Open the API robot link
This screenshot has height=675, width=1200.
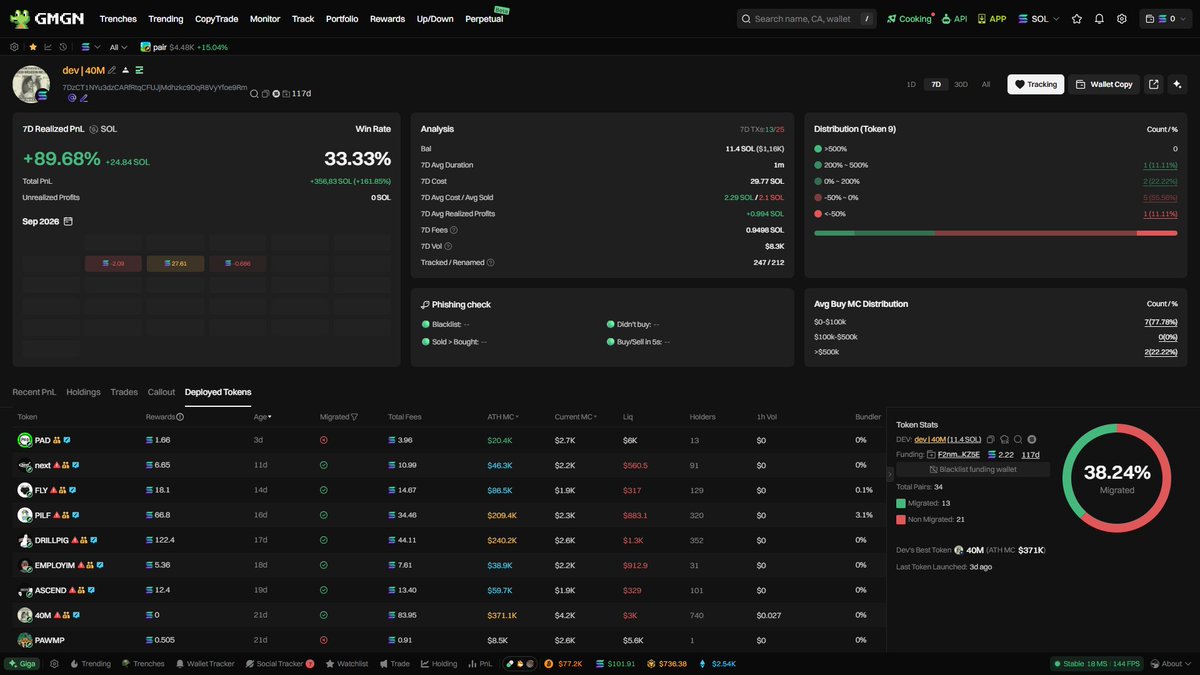click(955, 19)
